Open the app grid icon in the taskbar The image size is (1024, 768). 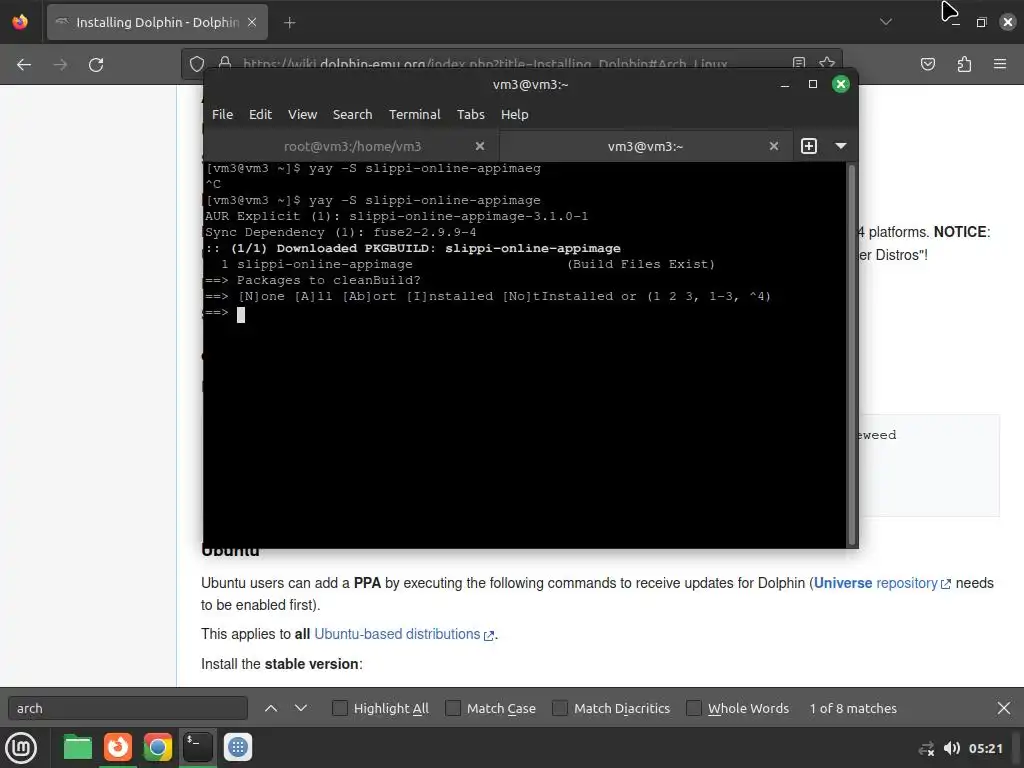pos(238,747)
